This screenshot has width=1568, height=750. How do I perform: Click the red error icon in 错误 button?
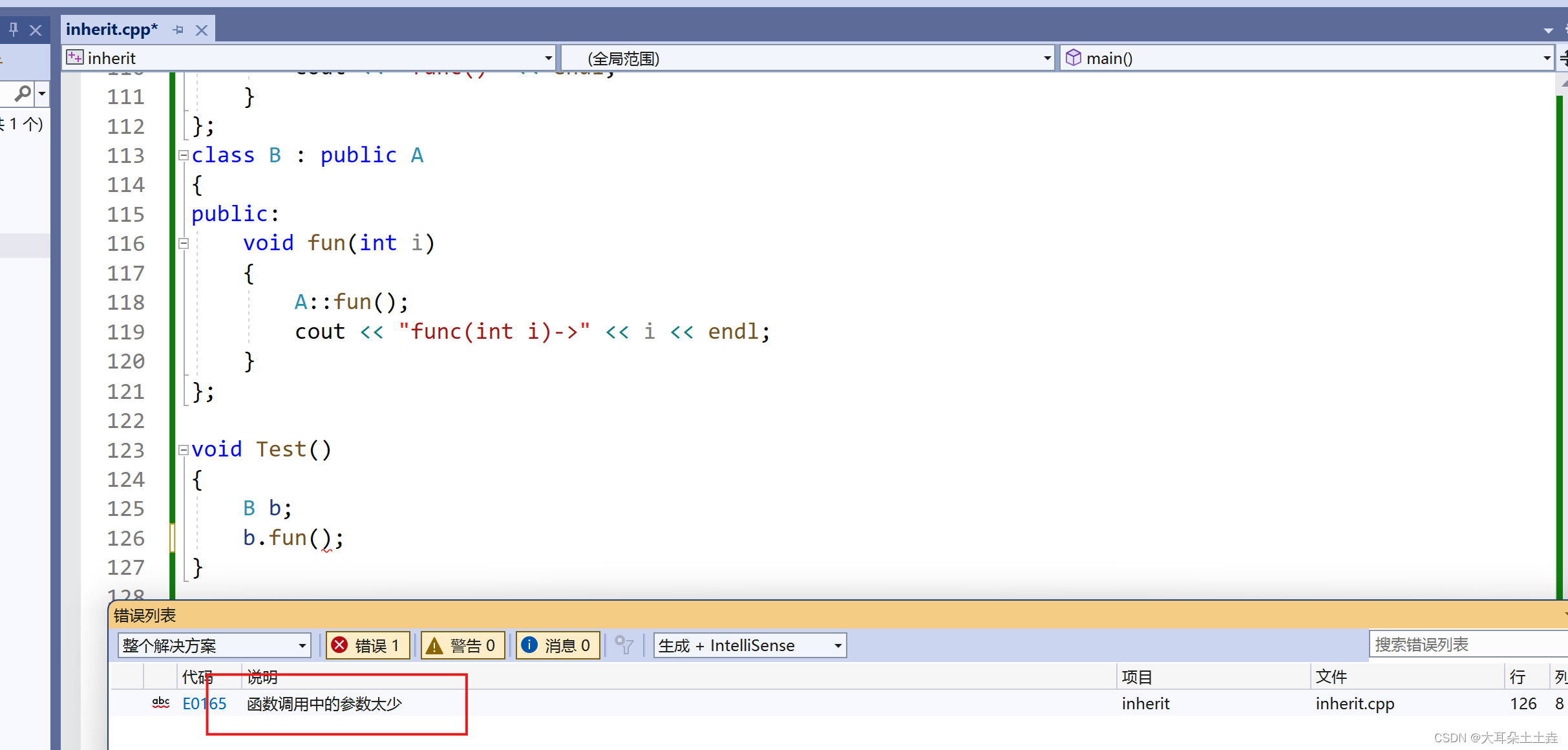tap(339, 645)
